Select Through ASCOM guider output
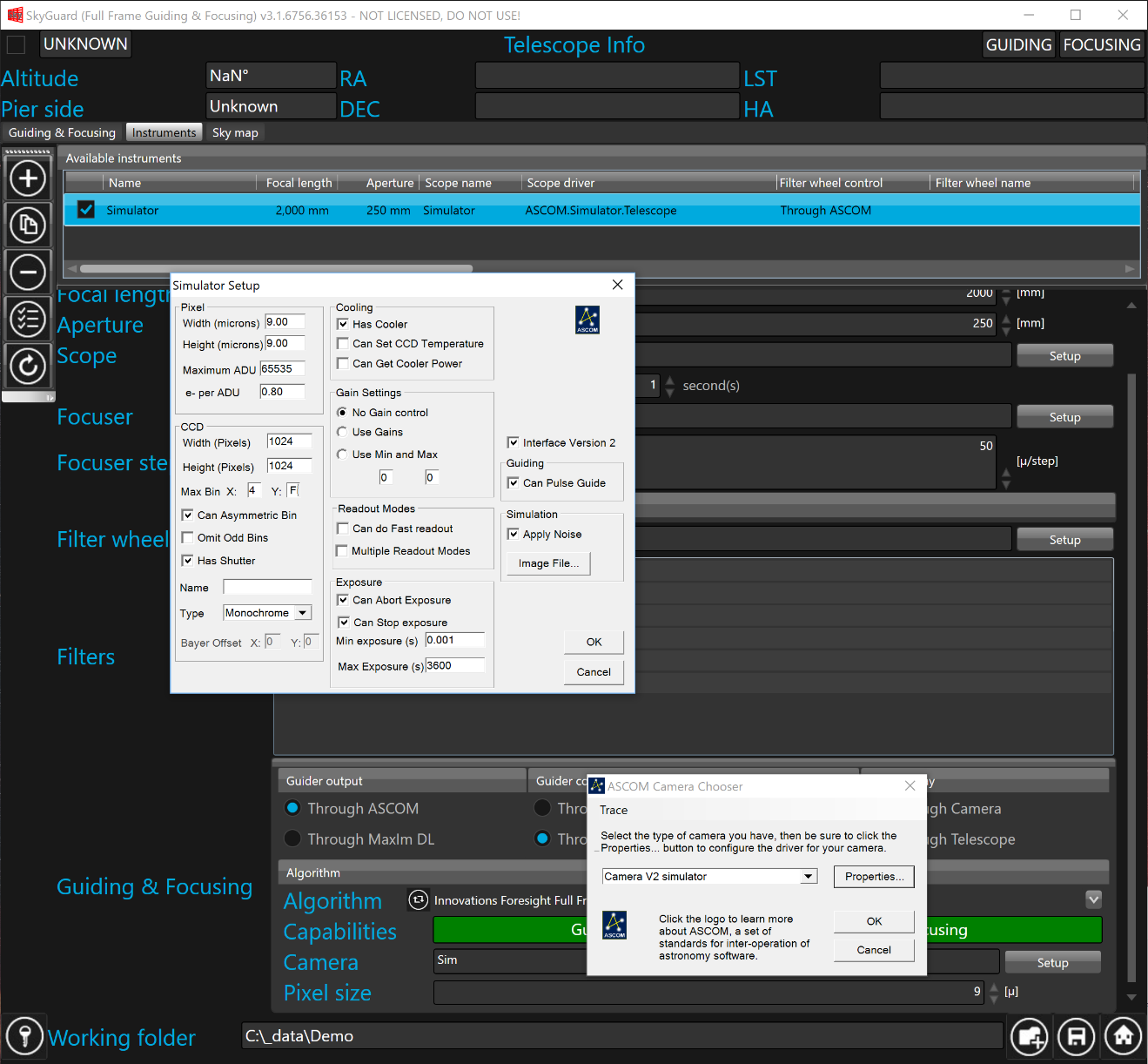Image resolution: width=1148 pixels, height=1064 pixels. (x=293, y=808)
